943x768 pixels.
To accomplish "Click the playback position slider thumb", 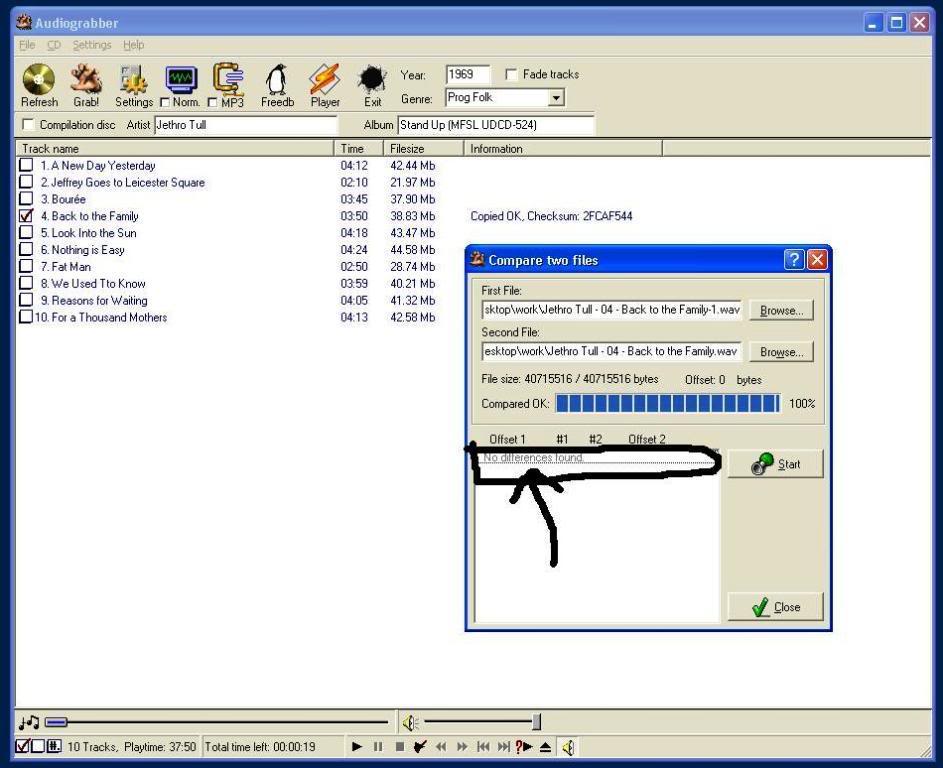I will tap(57, 722).
